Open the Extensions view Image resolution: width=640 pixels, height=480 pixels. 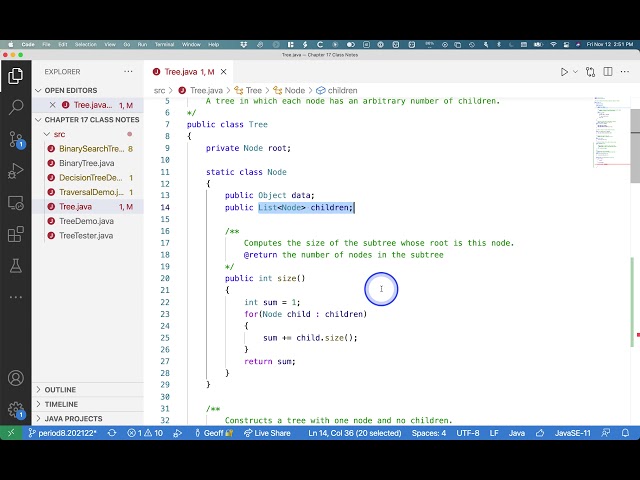click(16, 234)
